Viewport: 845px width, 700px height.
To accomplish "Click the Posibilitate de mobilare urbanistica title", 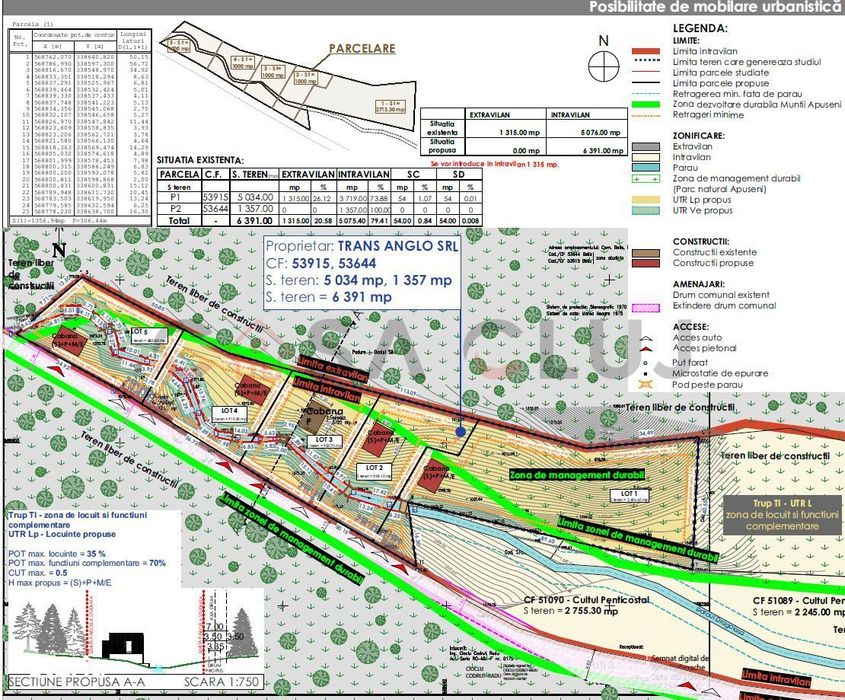I will tap(716, 7).
